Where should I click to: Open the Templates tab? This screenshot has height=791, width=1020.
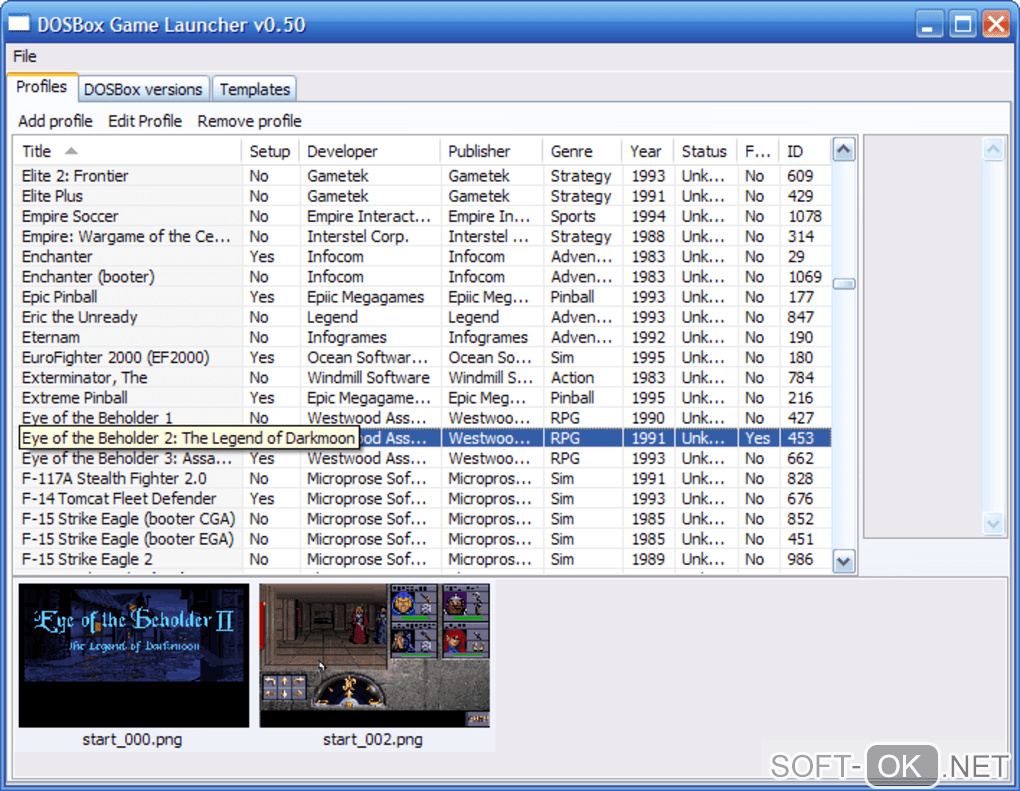(x=254, y=89)
